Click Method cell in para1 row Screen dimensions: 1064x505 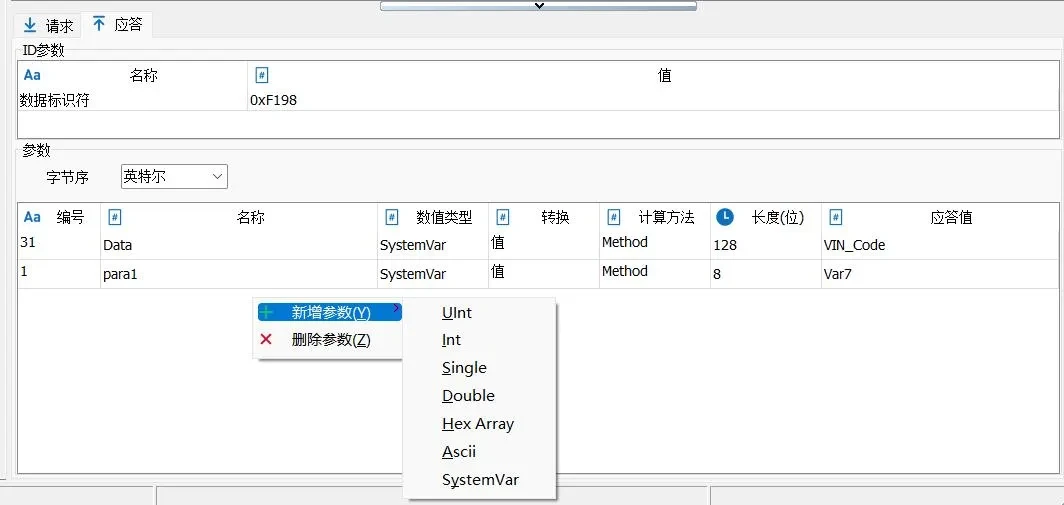tap(654, 274)
